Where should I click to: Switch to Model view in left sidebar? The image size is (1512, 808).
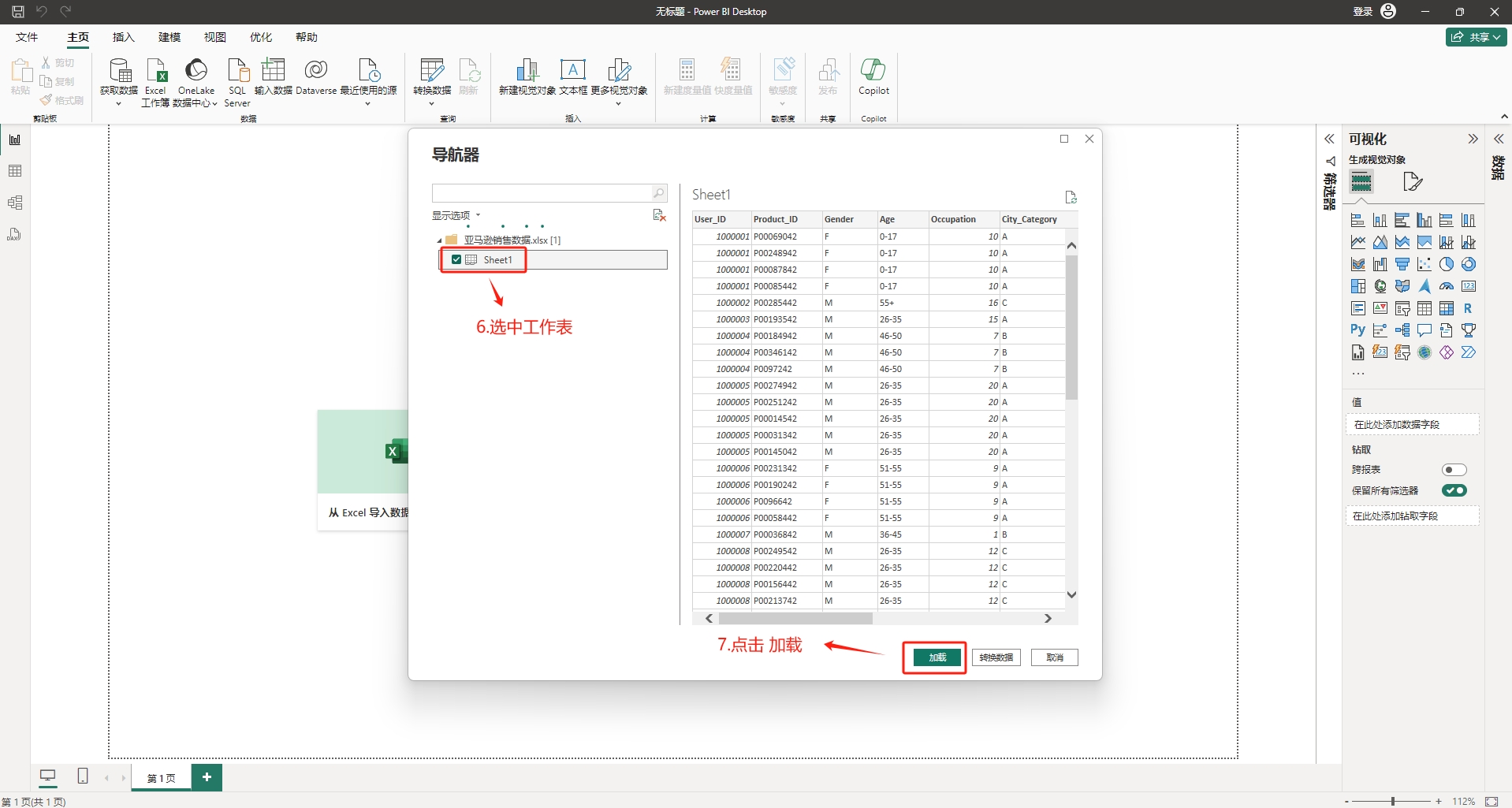point(15,203)
